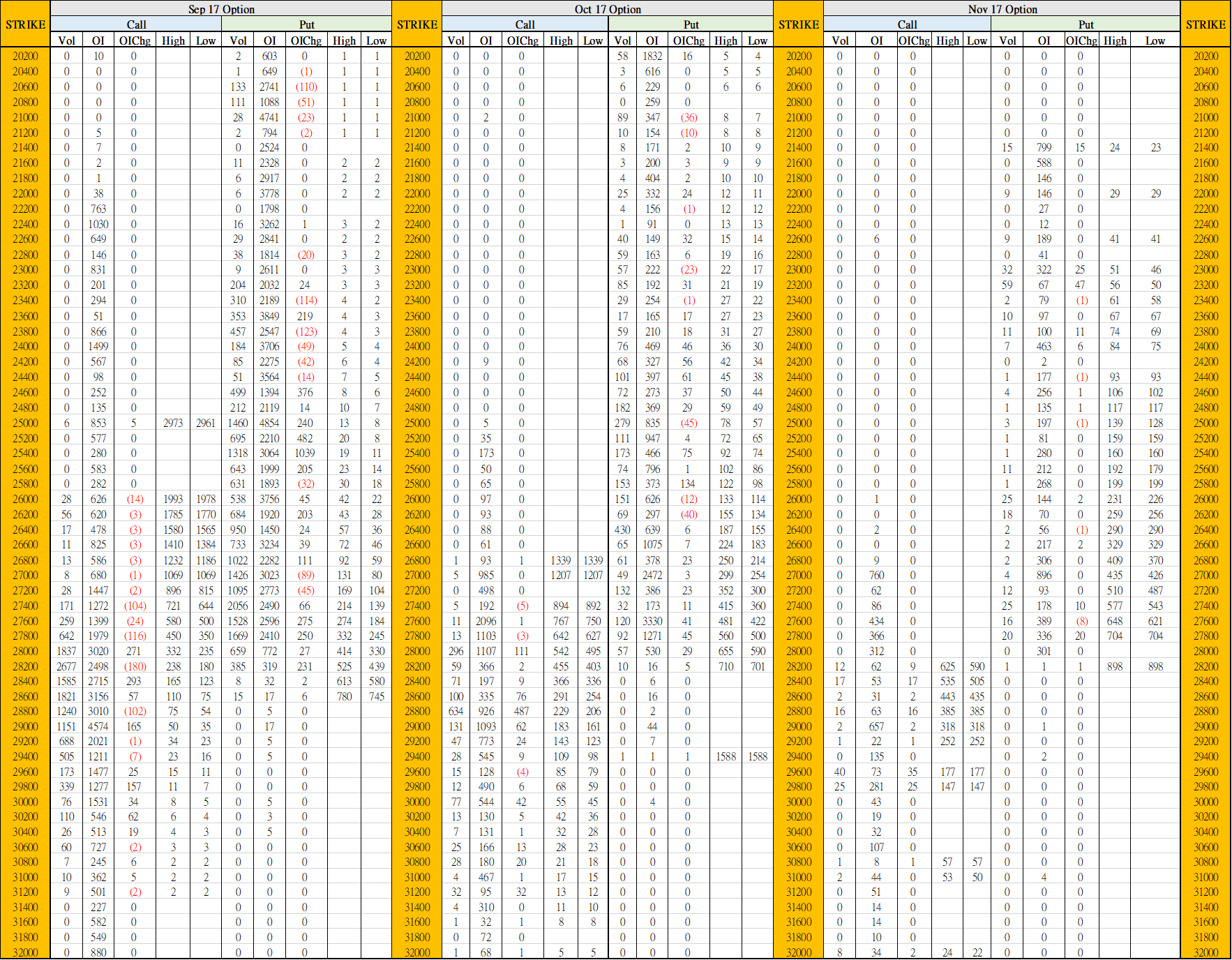Click Oct put OI value 2472
This screenshot has width=1232, height=960.
pyautogui.click(x=652, y=575)
